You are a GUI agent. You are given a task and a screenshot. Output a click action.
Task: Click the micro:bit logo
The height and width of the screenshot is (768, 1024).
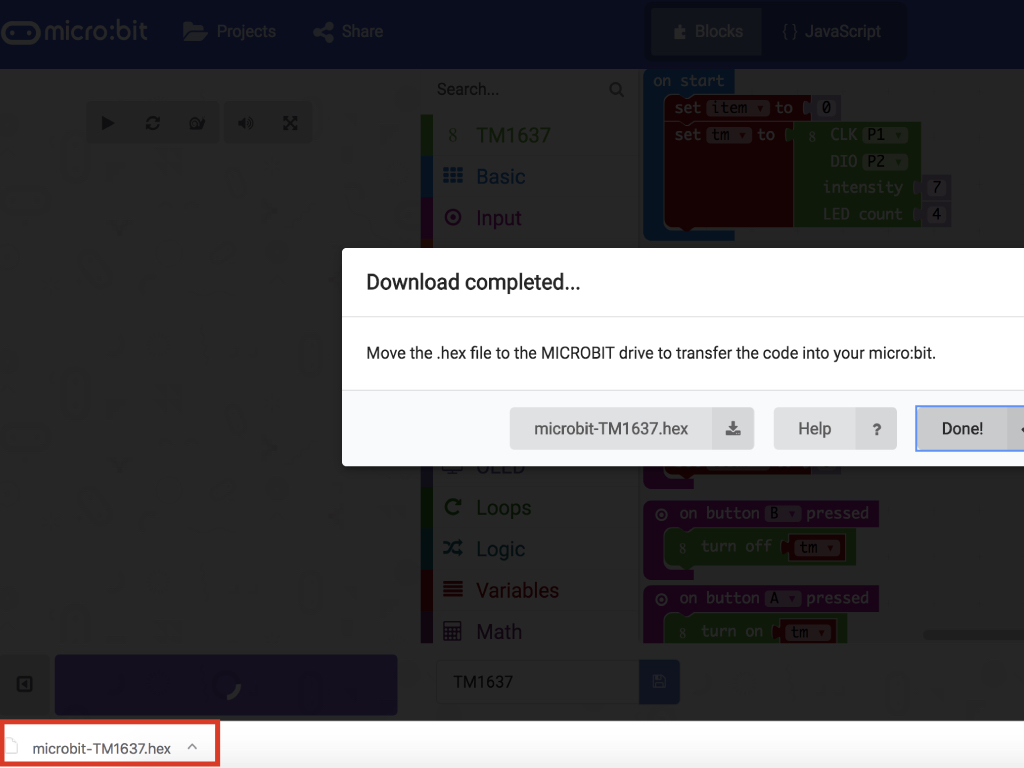(x=74, y=31)
